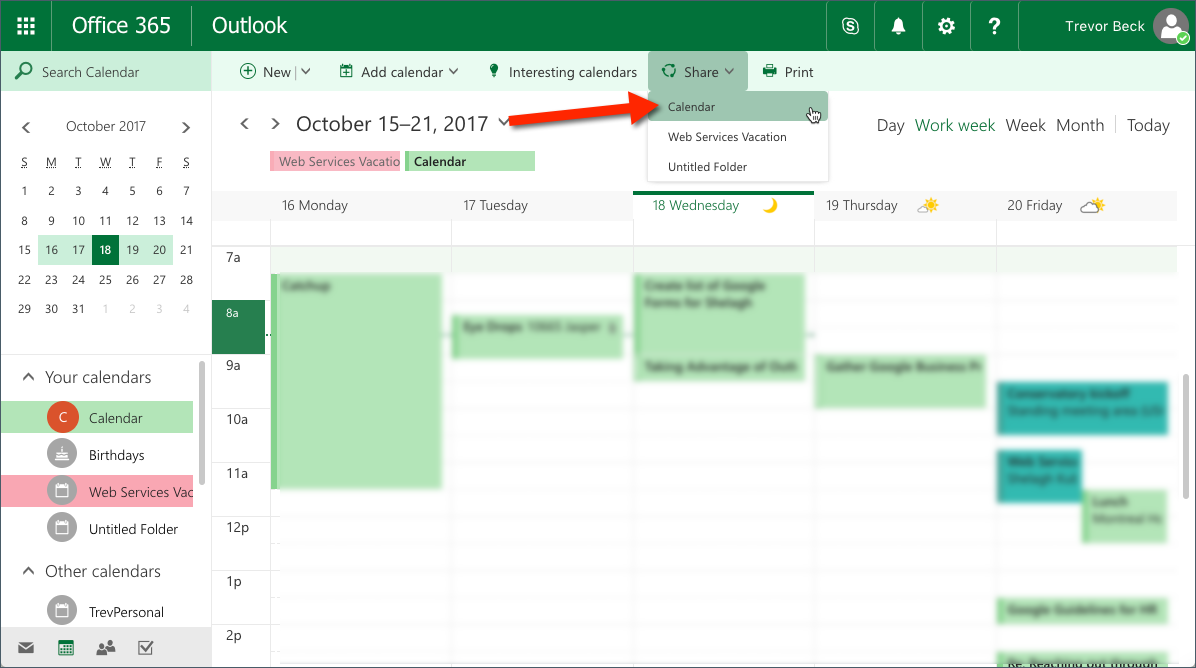
Task: Click October 2017 mini calendar header
Action: tap(106, 127)
